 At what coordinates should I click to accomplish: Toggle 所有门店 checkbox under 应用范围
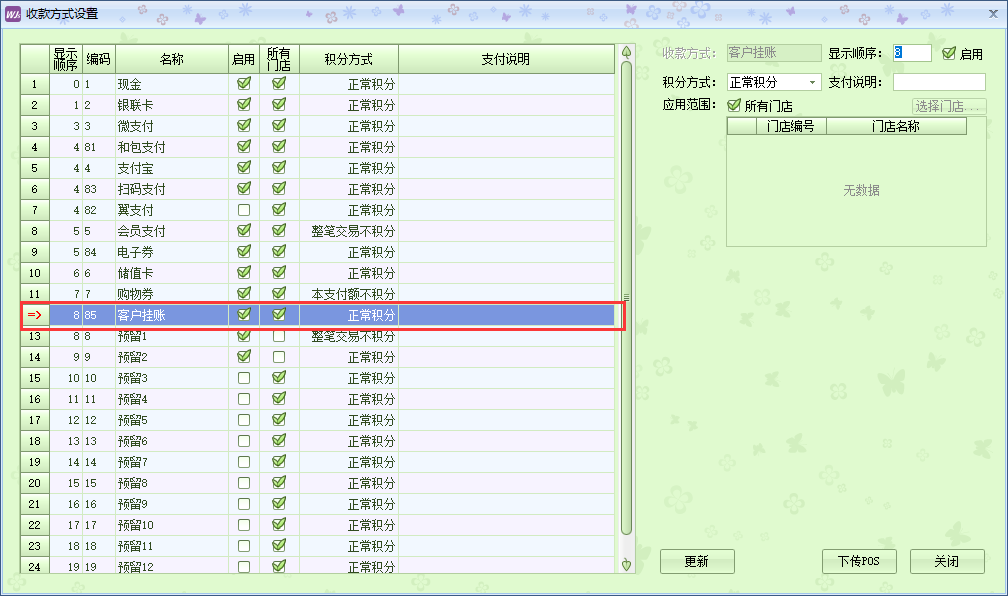734,105
